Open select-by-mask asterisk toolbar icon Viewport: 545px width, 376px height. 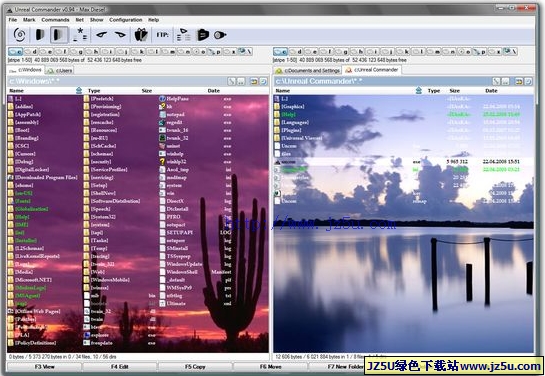(81, 35)
